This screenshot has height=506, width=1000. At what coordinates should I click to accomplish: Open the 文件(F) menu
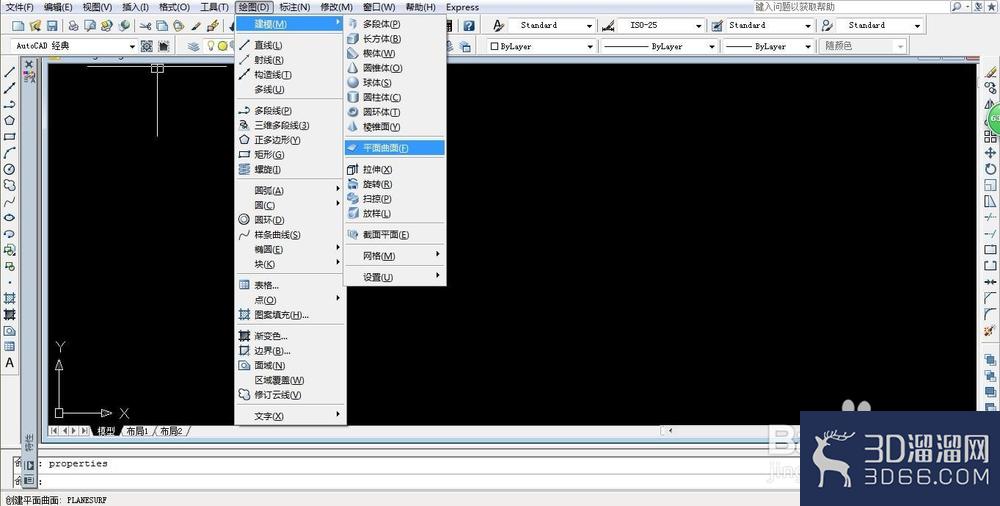pyautogui.click(x=19, y=7)
